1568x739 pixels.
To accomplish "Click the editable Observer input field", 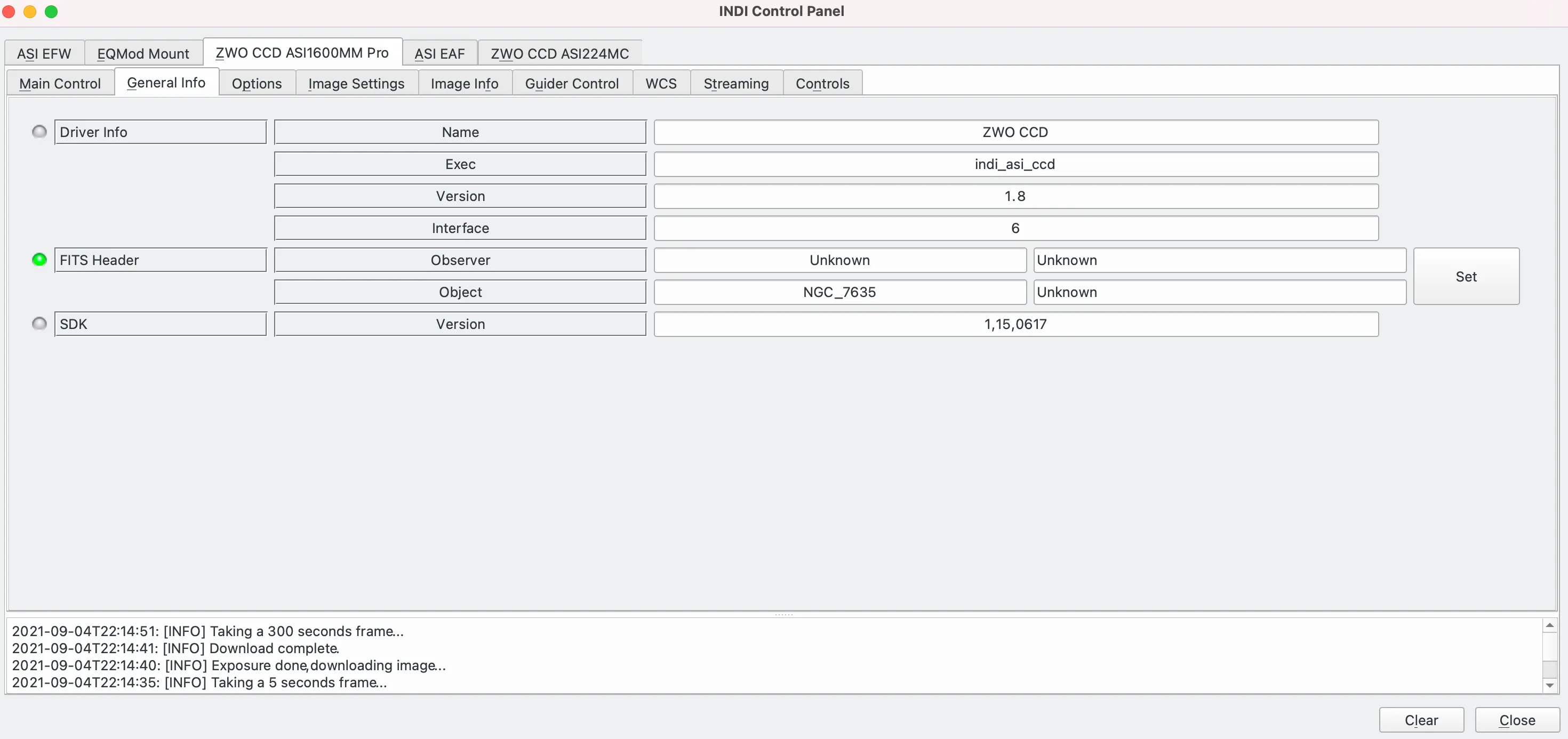I will tap(1219, 260).
